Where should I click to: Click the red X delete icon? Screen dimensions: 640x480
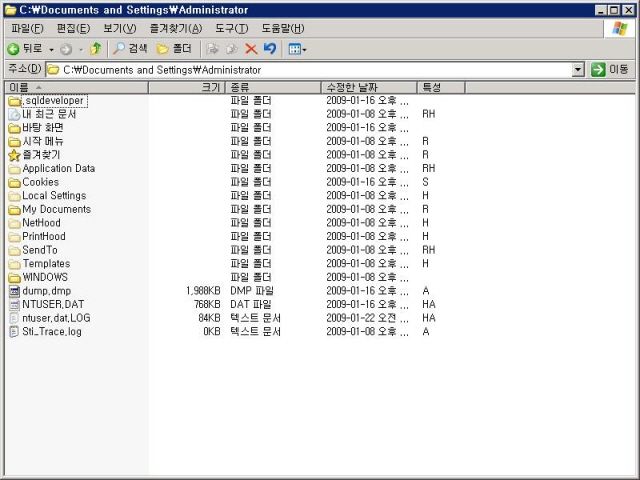click(251, 49)
